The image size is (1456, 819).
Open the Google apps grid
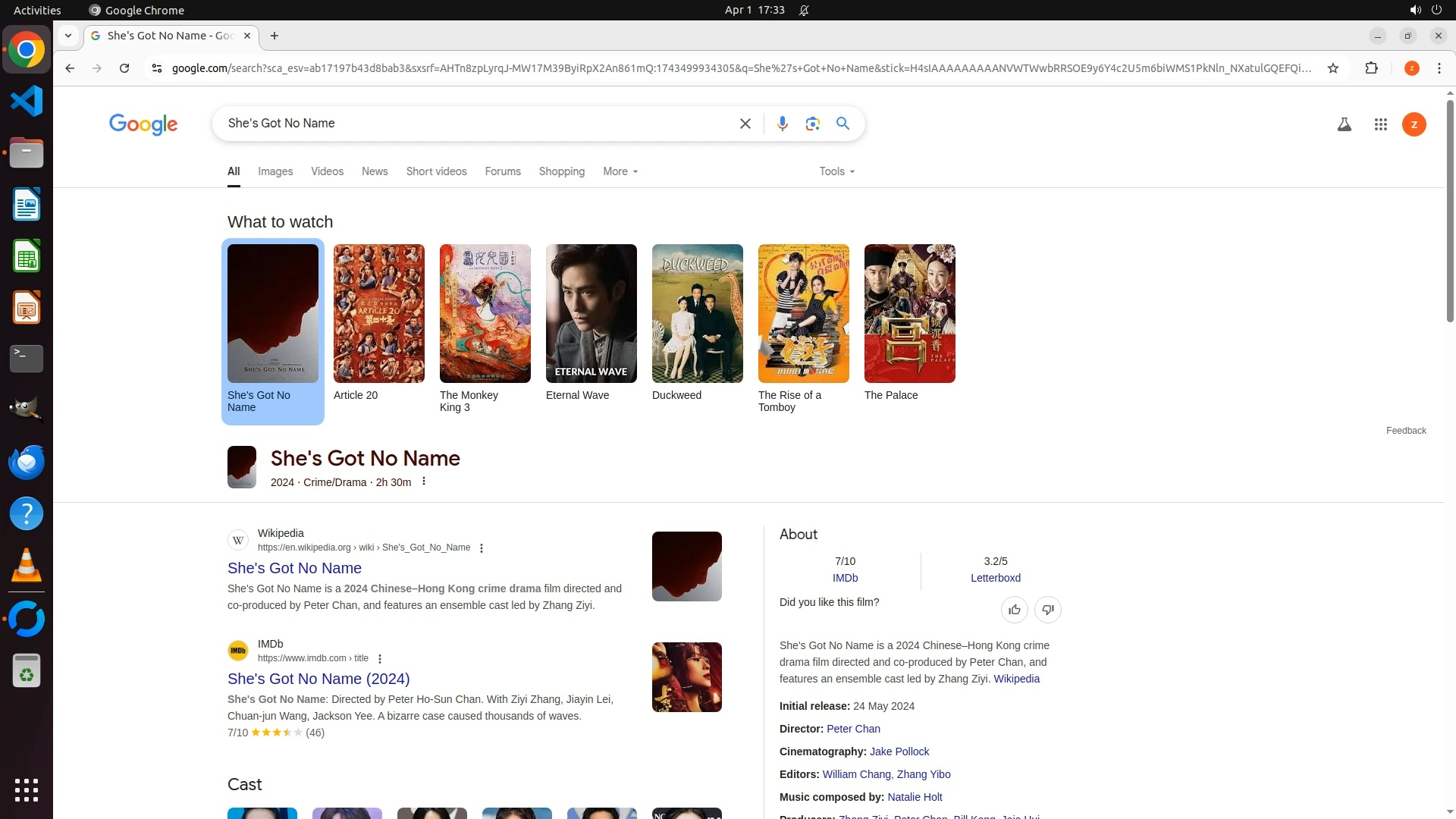[x=1380, y=124]
